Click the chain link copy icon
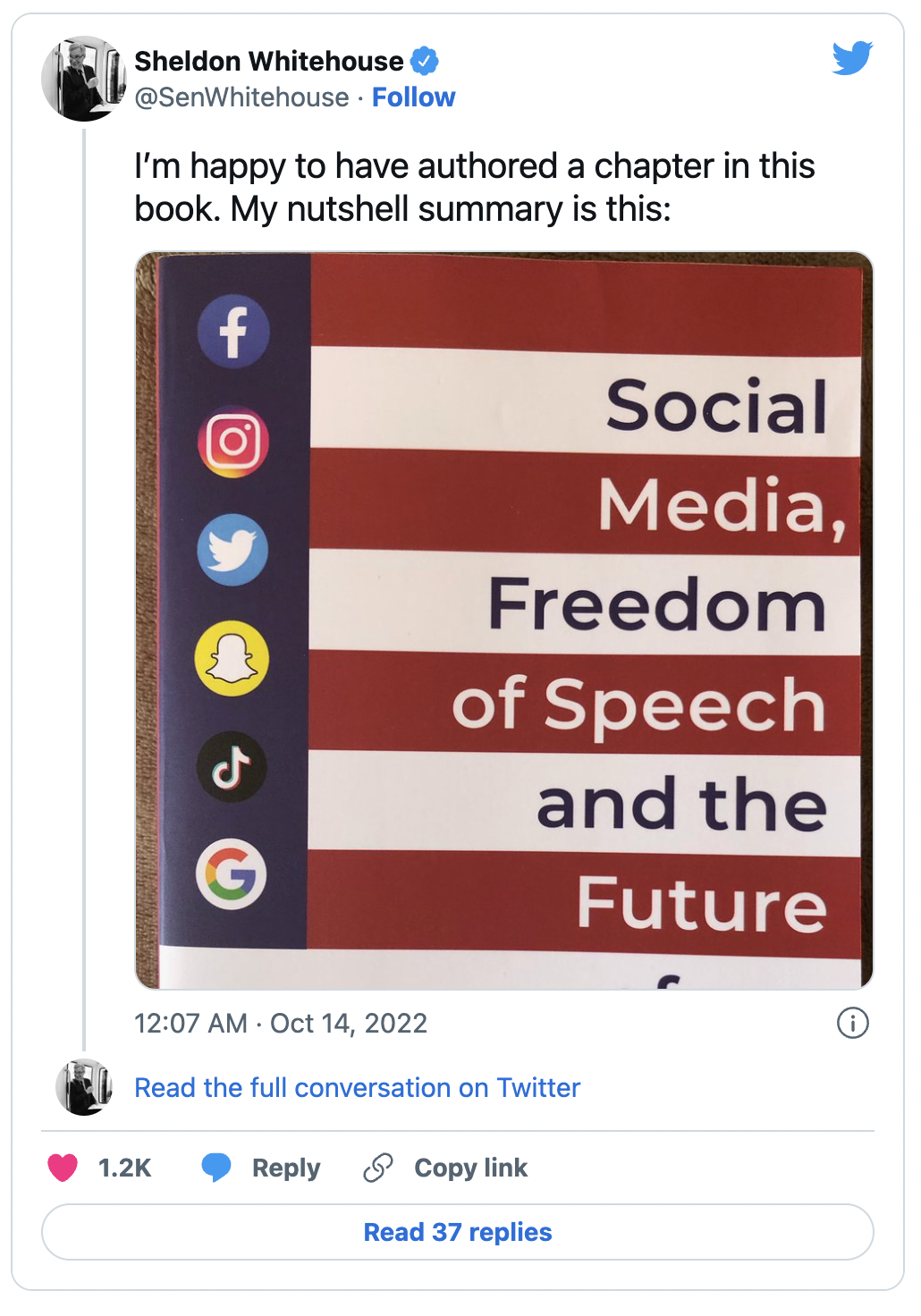Viewport: 921px width, 1316px height. tap(378, 1168)
